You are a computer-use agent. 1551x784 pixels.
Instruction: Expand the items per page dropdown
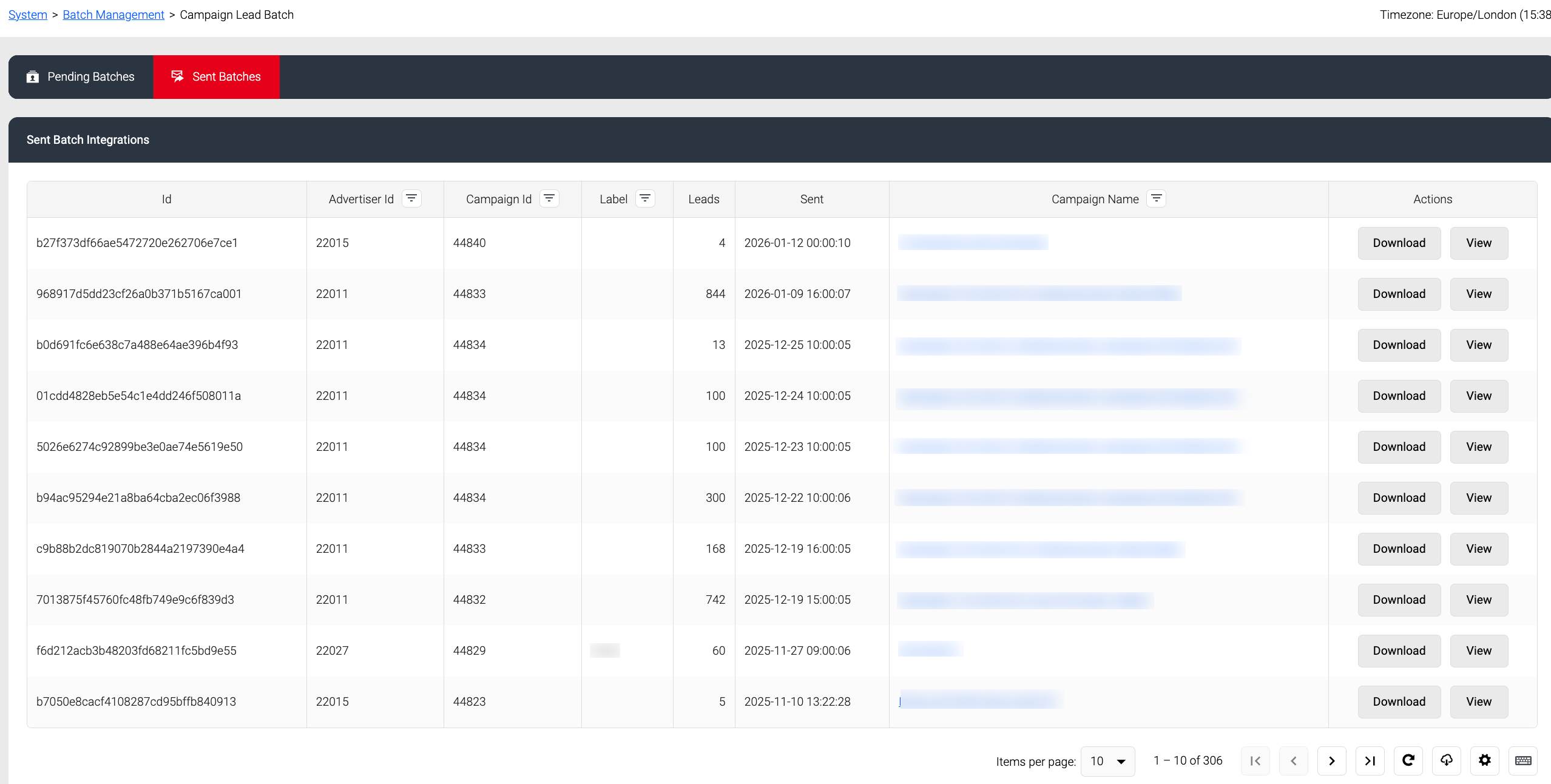[x=1108, y=761]
